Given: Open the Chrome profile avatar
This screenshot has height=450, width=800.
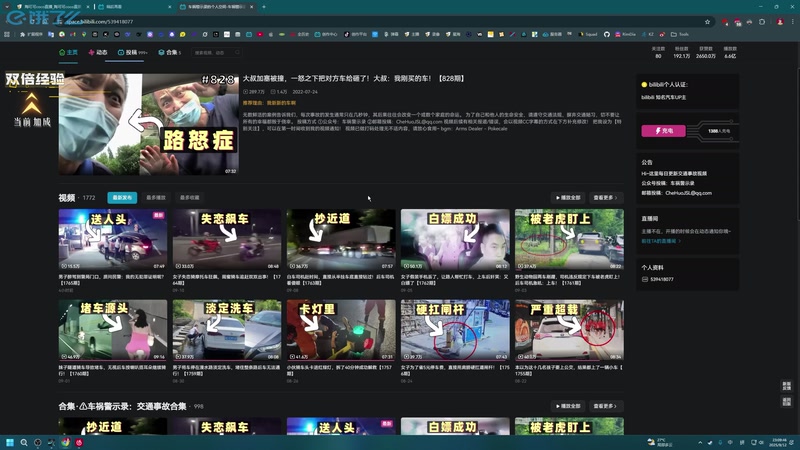Looking at the screenshot, I should (x=780, y=22).
